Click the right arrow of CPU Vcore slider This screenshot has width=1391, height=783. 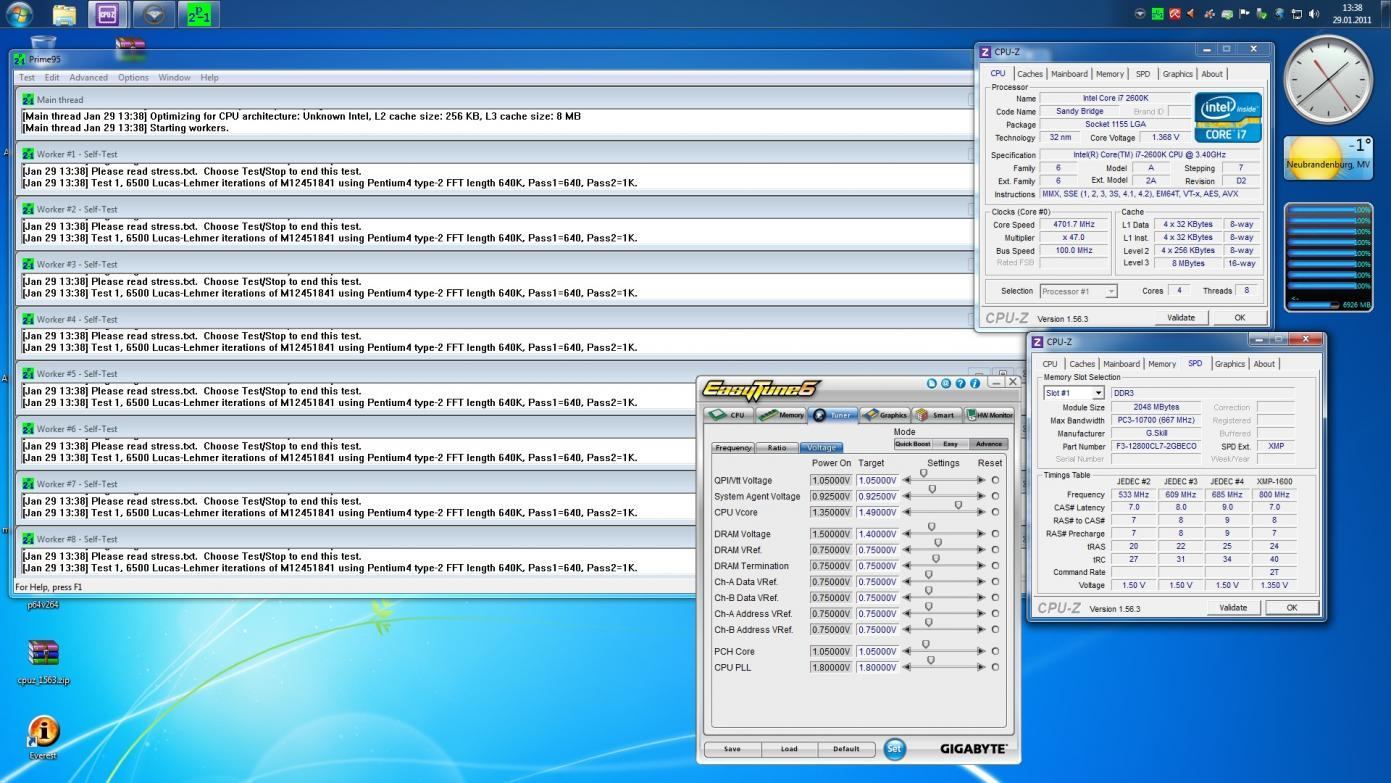tap(981, 512)
